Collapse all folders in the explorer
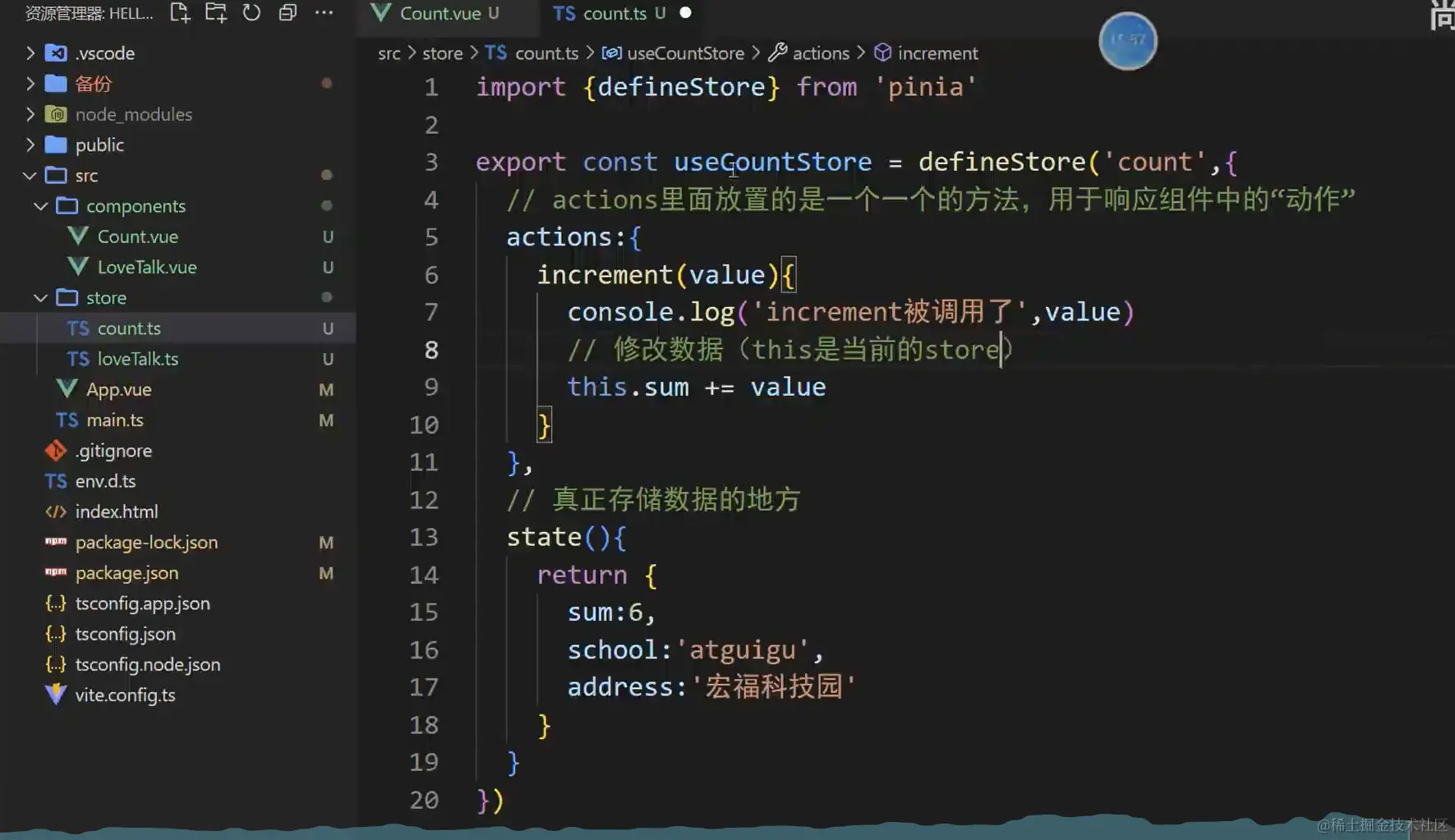 tap(288, 12)
